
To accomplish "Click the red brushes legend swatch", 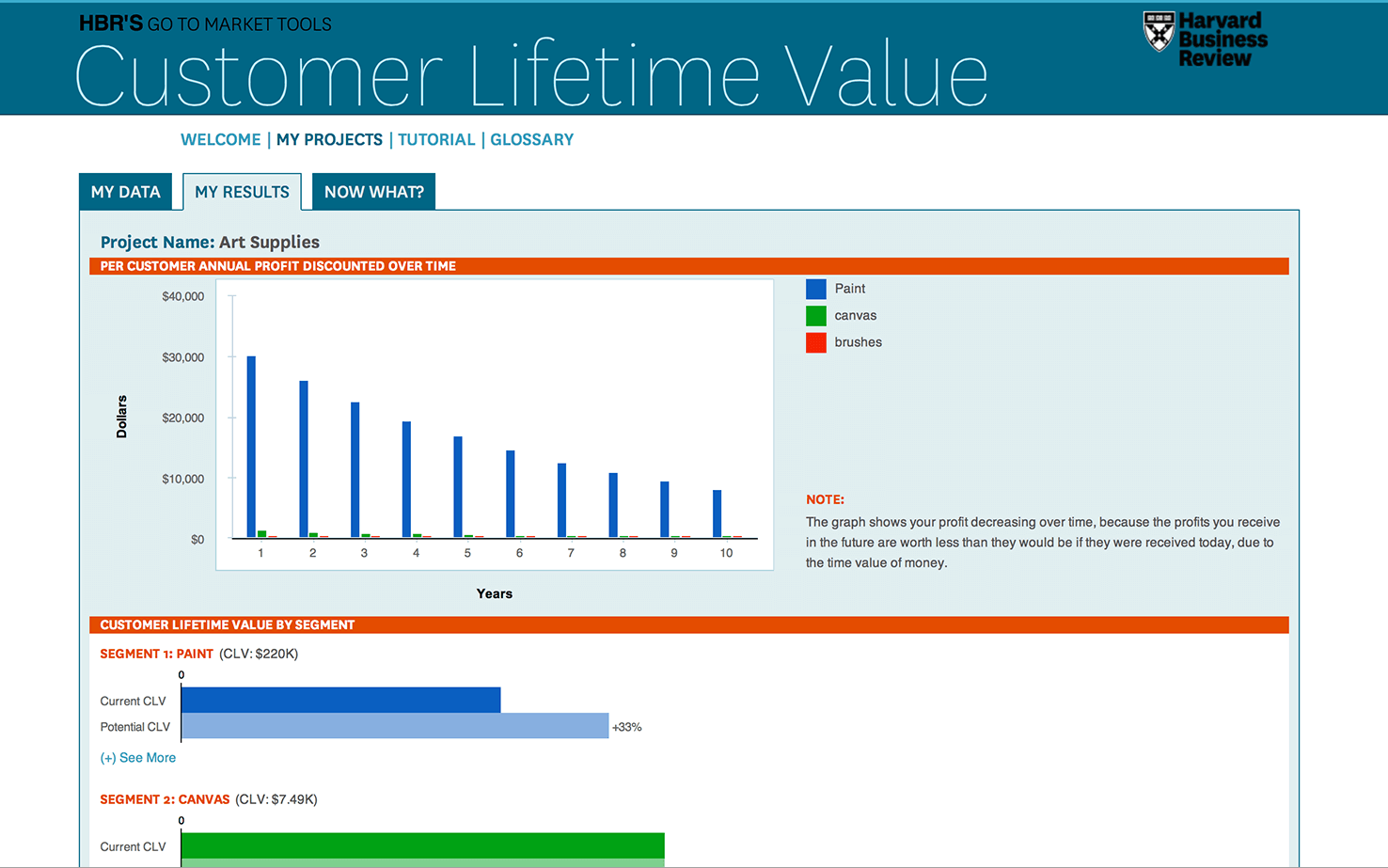I will [x=816, y=342].
